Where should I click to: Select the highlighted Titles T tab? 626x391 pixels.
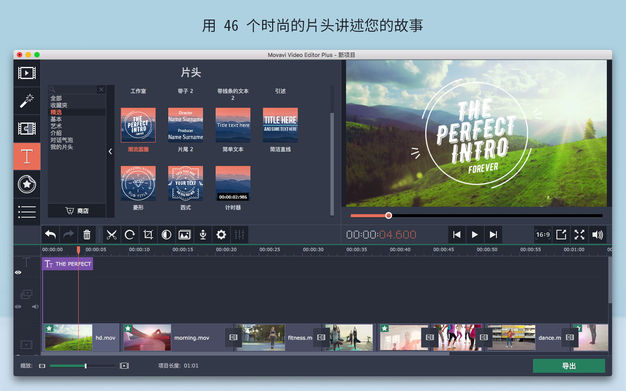pyautogui.click(x=27, y=156)
